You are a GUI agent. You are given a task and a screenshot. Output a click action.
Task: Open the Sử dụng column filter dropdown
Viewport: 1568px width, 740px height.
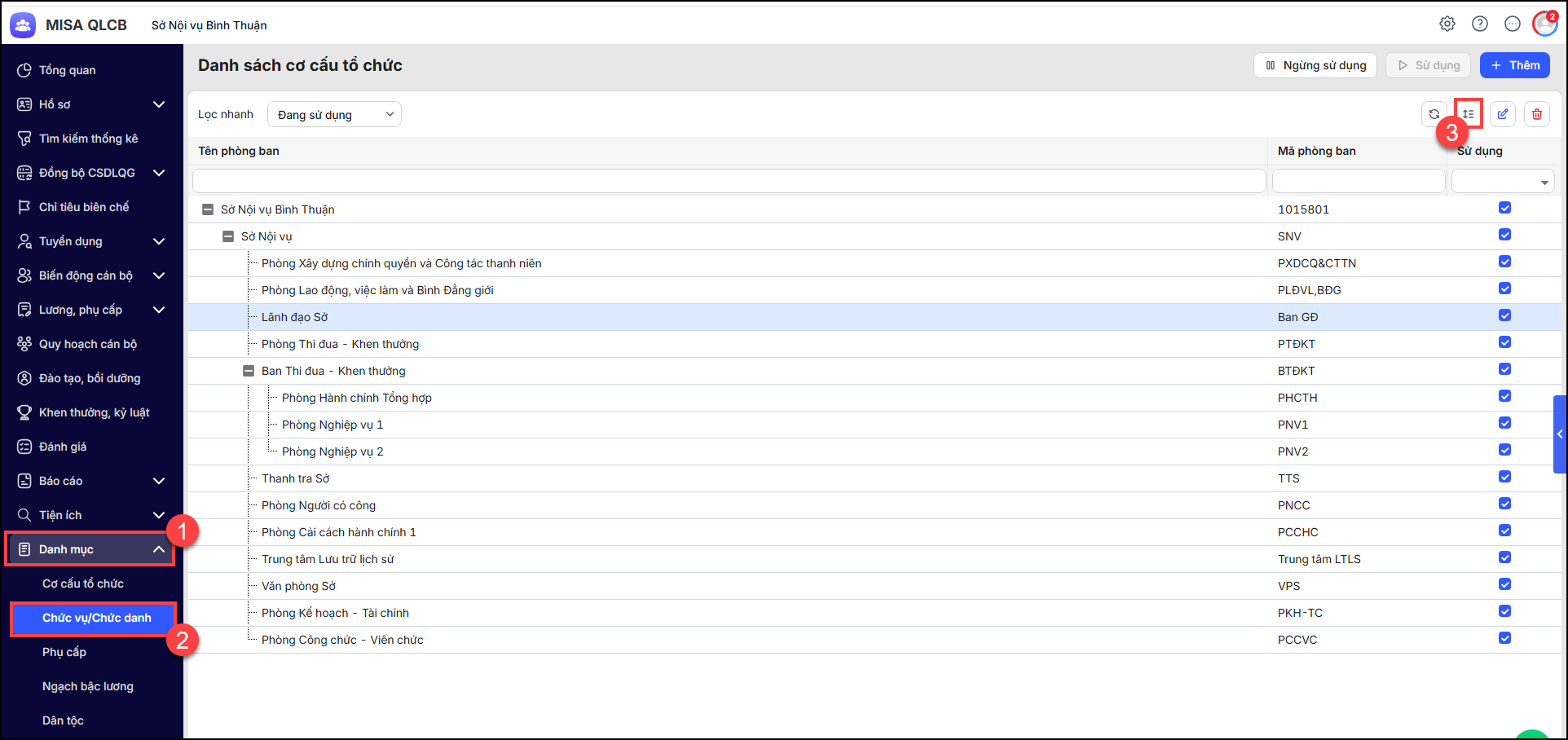tap(1544, 183)
